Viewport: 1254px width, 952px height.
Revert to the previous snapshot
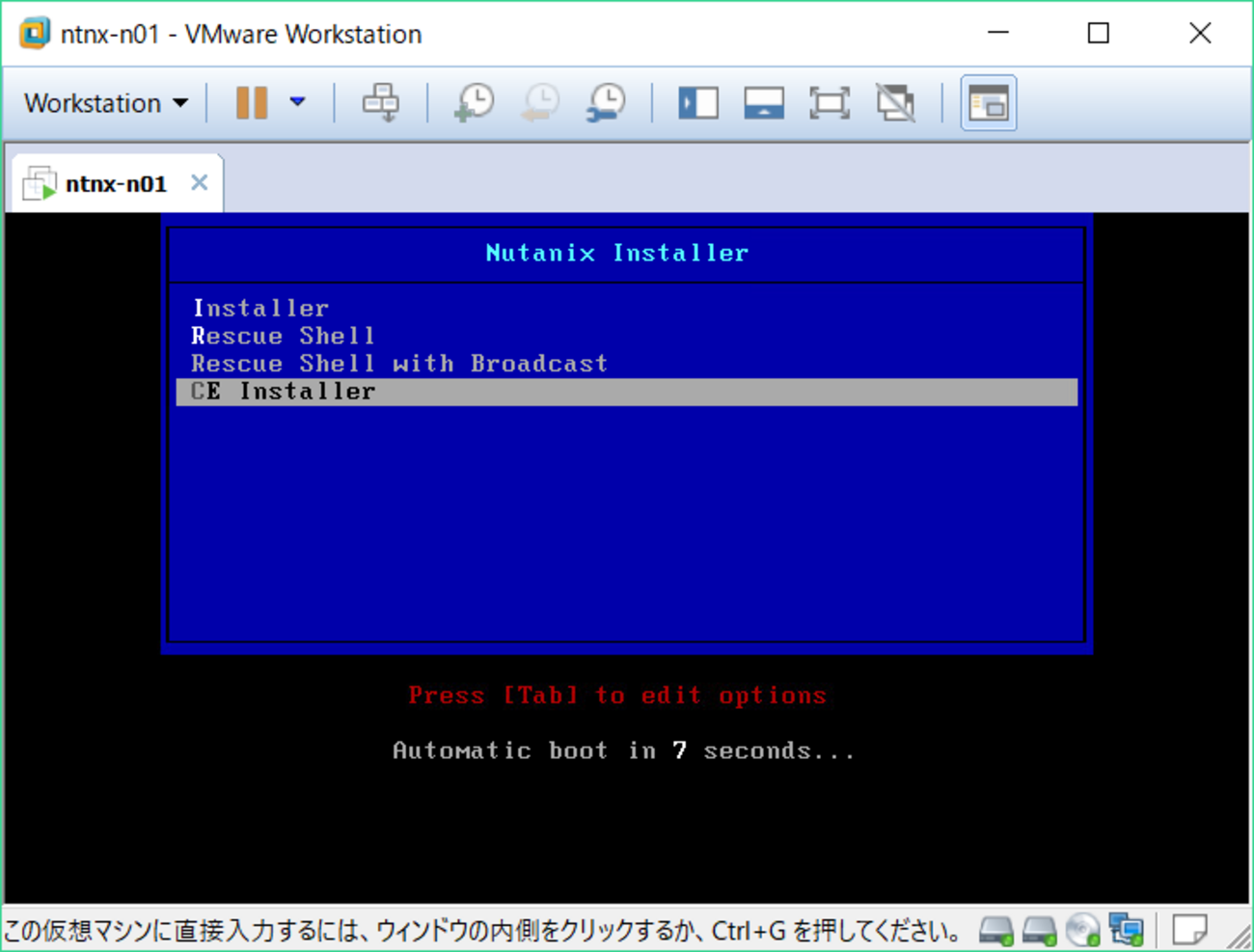coord(539,102)
